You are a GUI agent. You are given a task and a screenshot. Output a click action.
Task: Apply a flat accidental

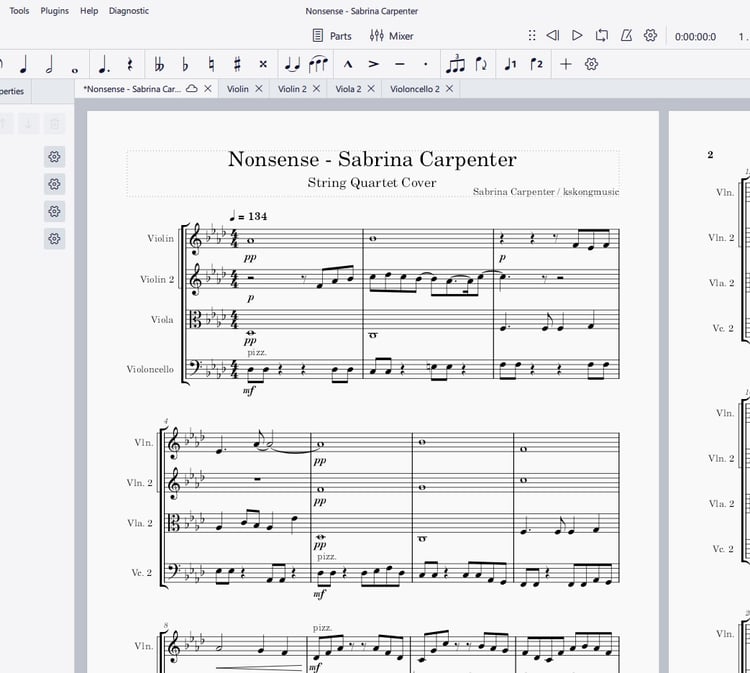186,64
